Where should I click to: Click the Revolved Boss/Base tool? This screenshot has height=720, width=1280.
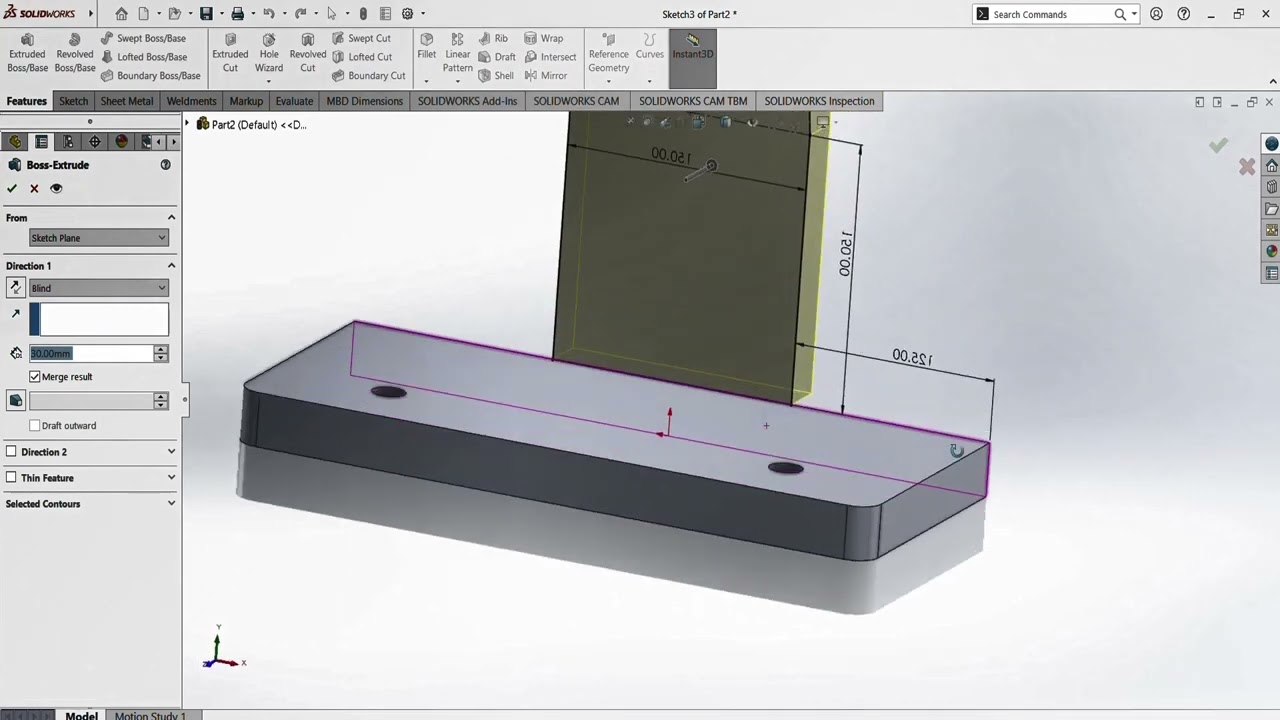[75, 53]
